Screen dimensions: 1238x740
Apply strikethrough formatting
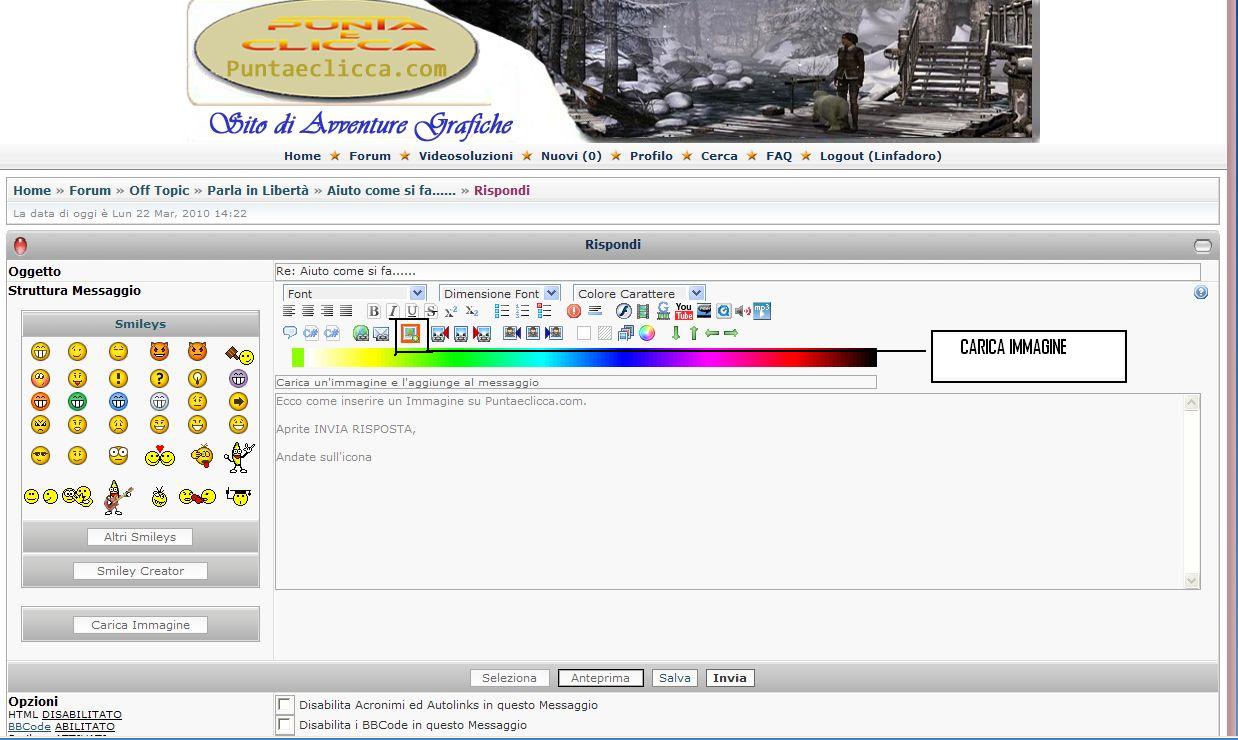pyautogui.click(x=430, y=311)
